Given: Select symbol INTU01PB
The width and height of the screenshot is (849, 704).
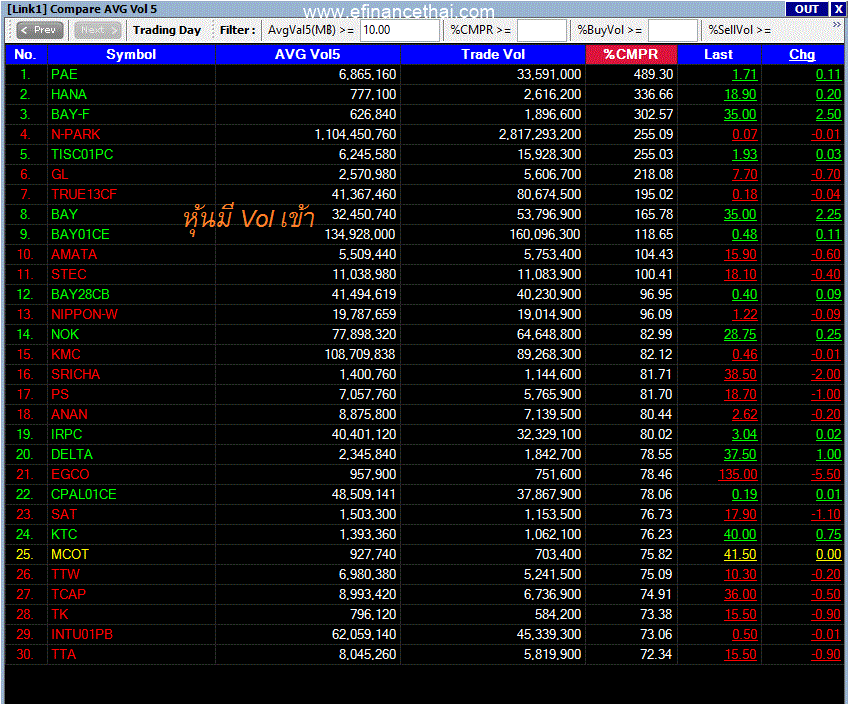Looking at the screenshot, I should 82,635.
